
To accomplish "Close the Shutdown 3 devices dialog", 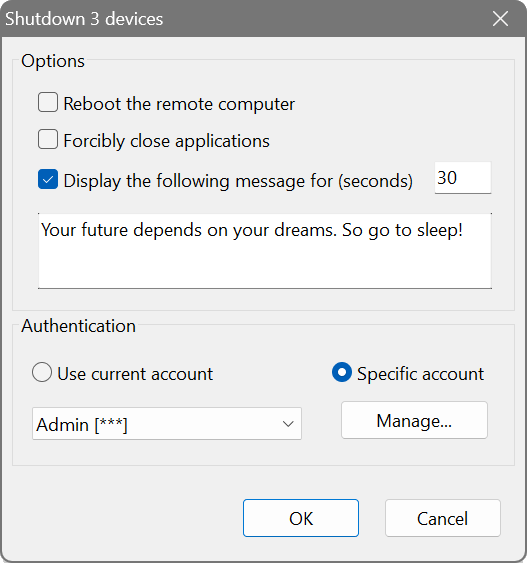I will [500, 19].
